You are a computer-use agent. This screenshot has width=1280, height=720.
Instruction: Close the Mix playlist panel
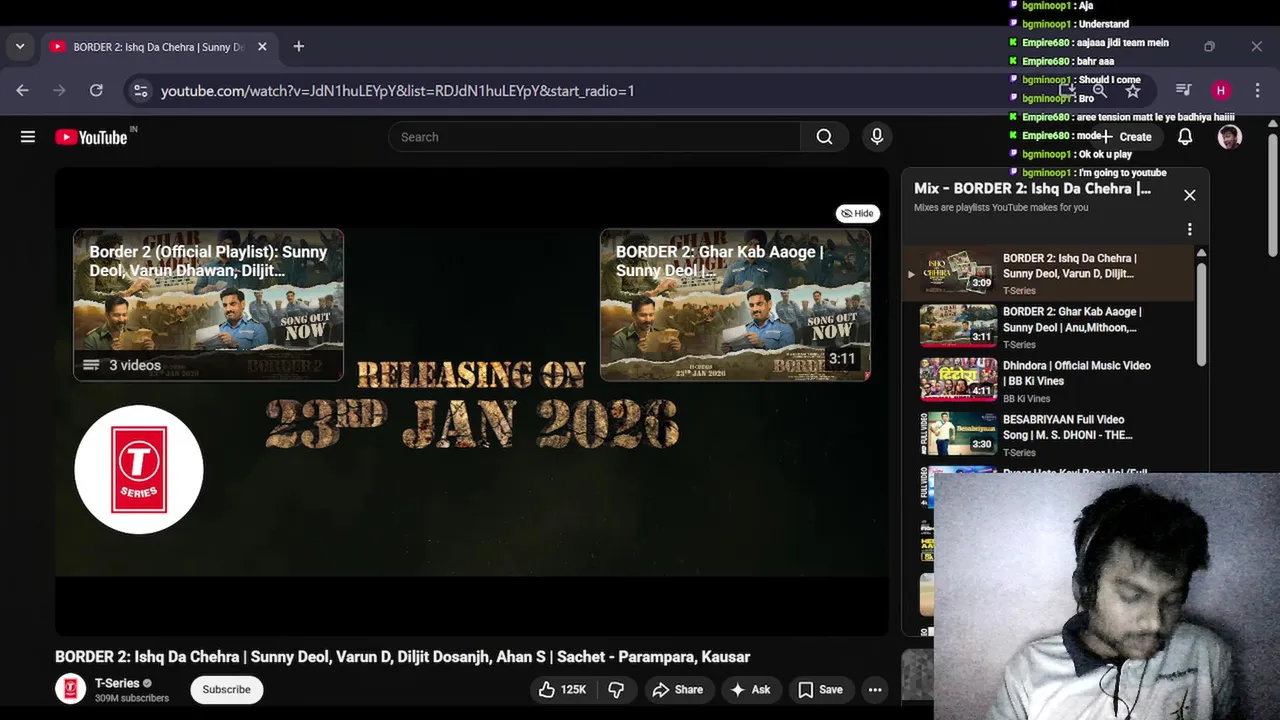pos(1190,196)
